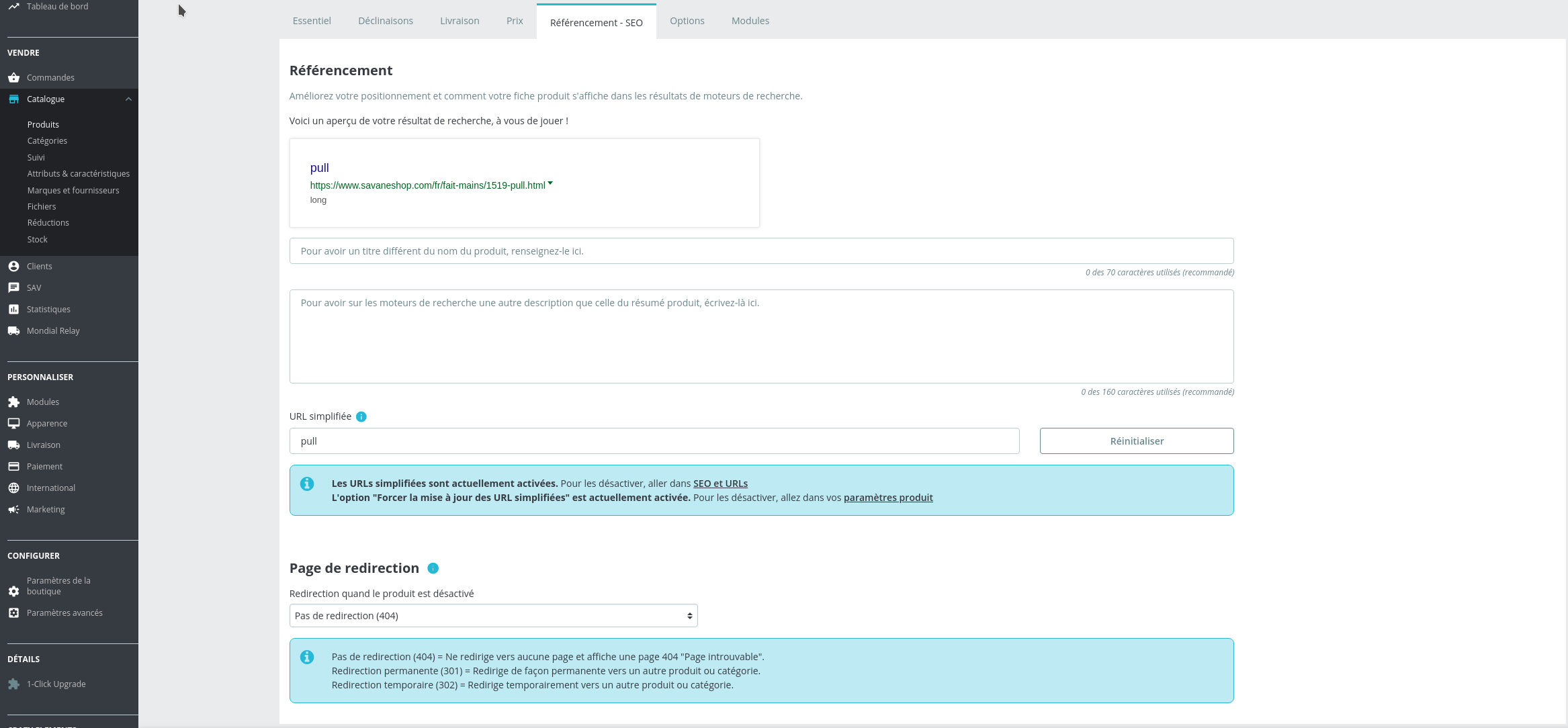The image size is (1568, 728).
Task: Open the redirection type dropdown
Action: (493, 616)
